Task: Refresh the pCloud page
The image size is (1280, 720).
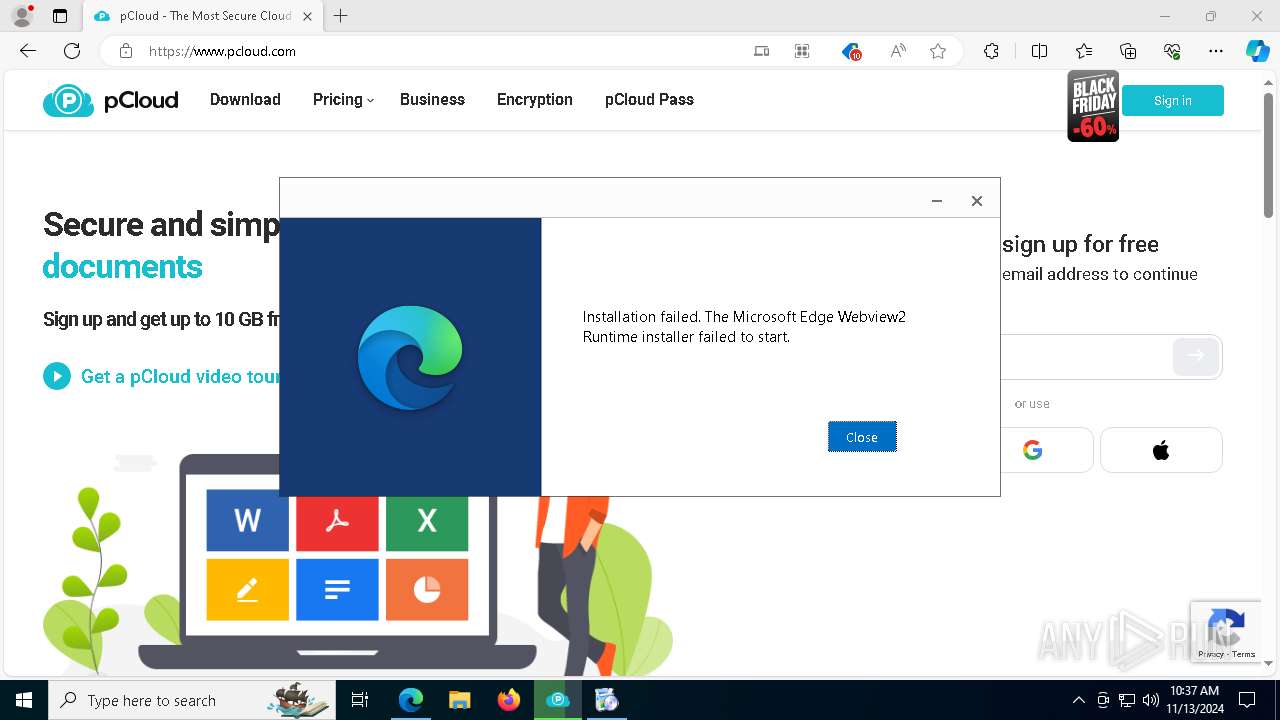Action: (72, 51)
